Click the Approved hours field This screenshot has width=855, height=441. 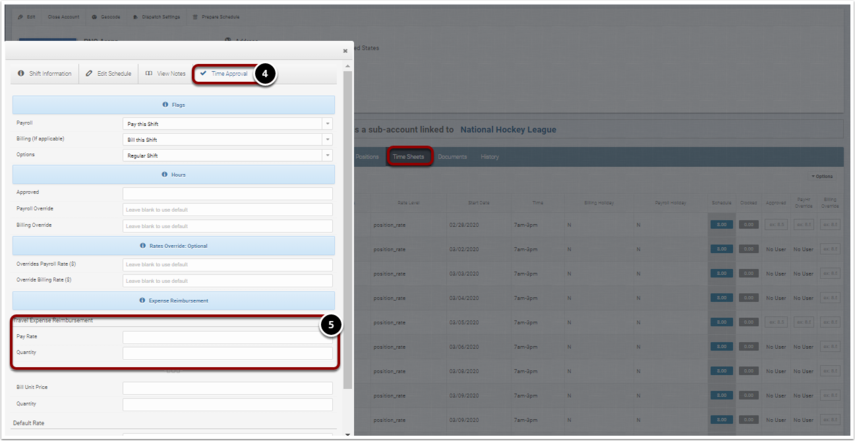click(227, 194)
